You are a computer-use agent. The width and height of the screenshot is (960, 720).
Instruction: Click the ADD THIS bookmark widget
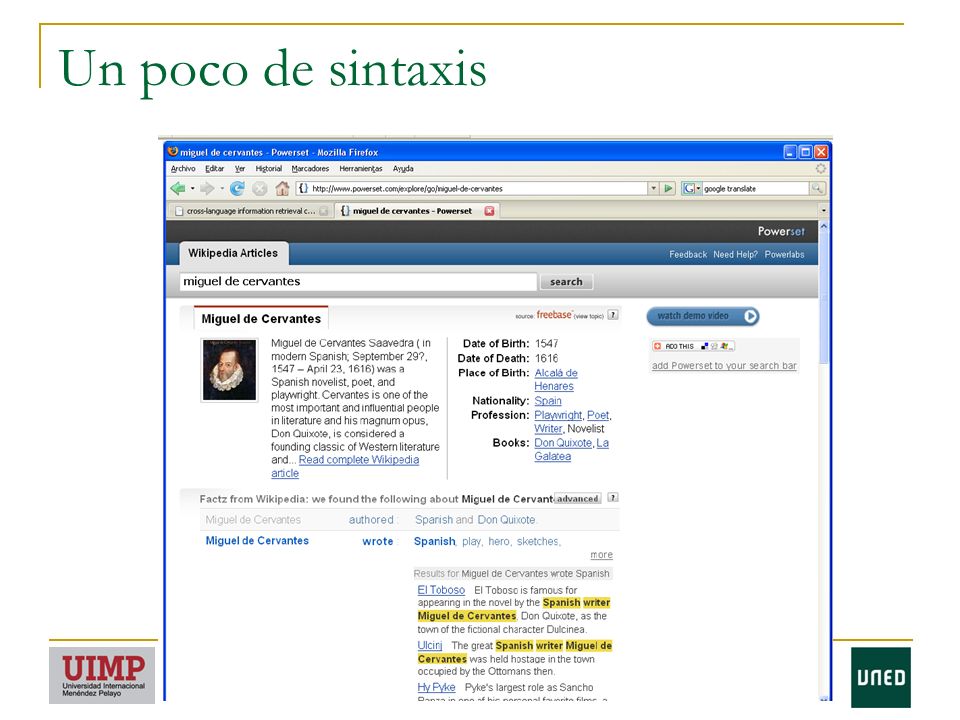(x=693, y=346)
